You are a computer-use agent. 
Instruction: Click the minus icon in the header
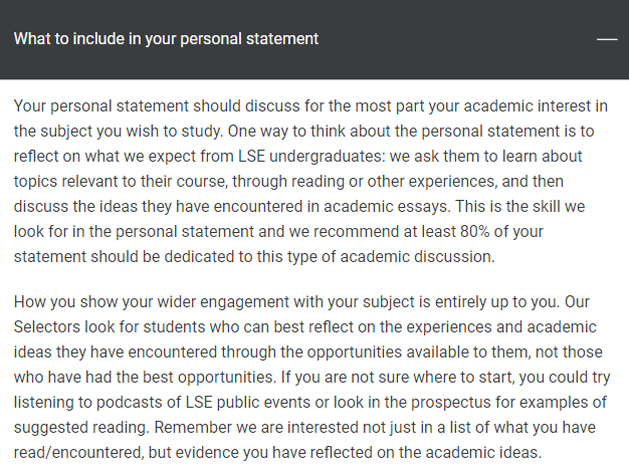coord(606,39)
